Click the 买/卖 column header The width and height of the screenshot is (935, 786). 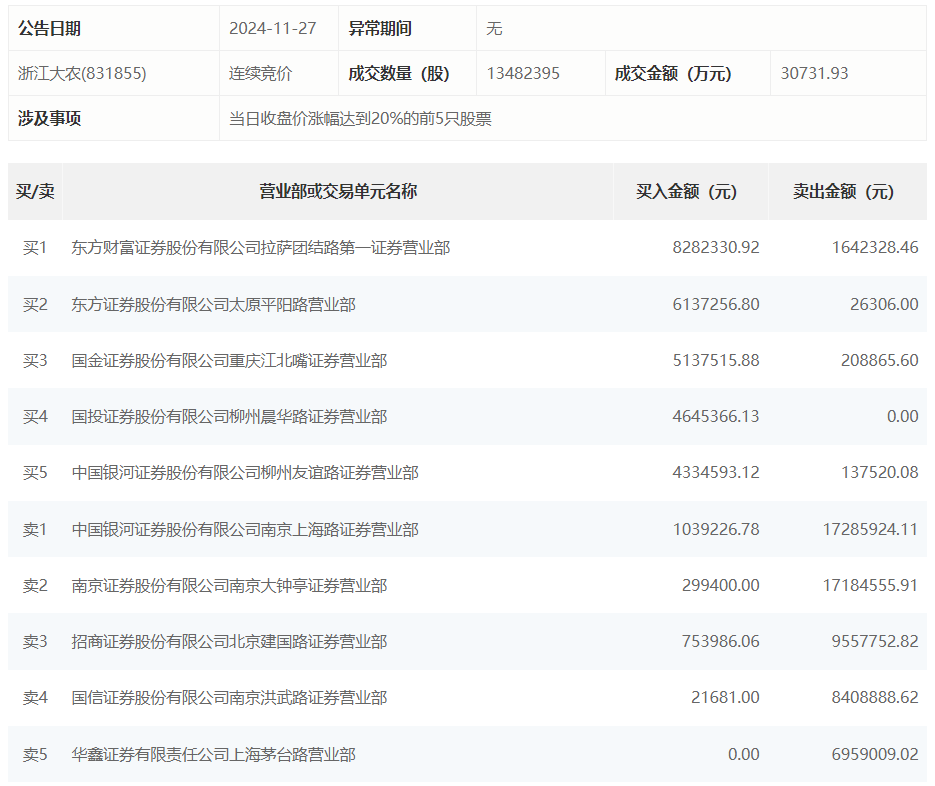point(35,191)
